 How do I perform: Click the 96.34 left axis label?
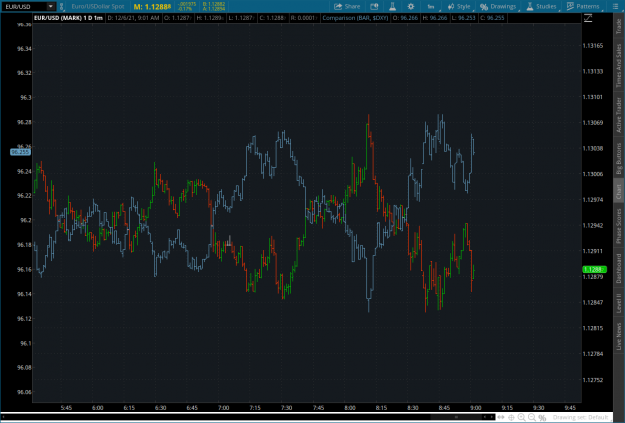click(x=24, y=49)
